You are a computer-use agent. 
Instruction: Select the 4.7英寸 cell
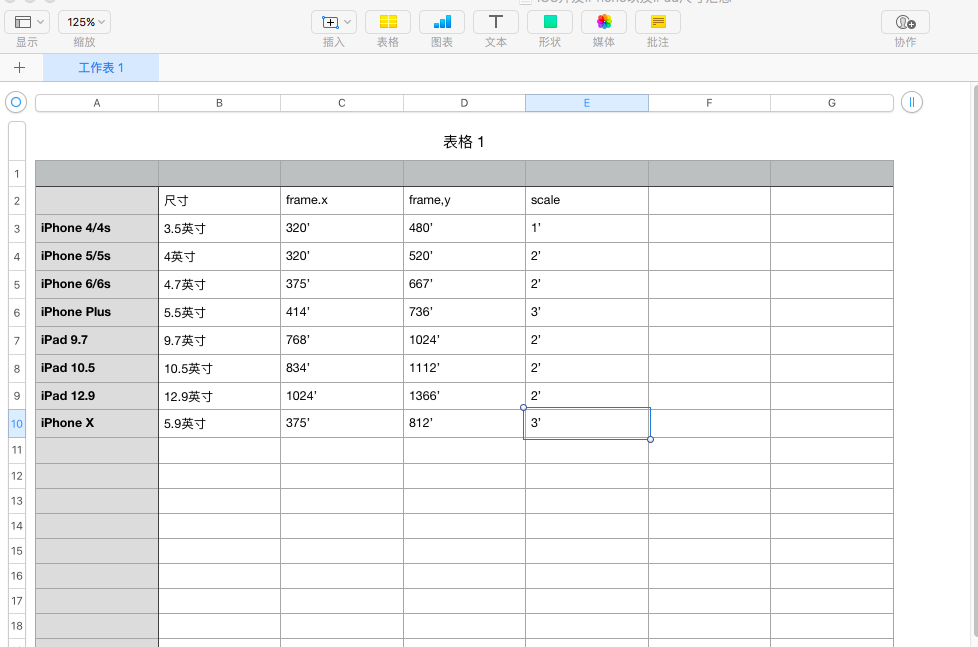click(220, 285)
